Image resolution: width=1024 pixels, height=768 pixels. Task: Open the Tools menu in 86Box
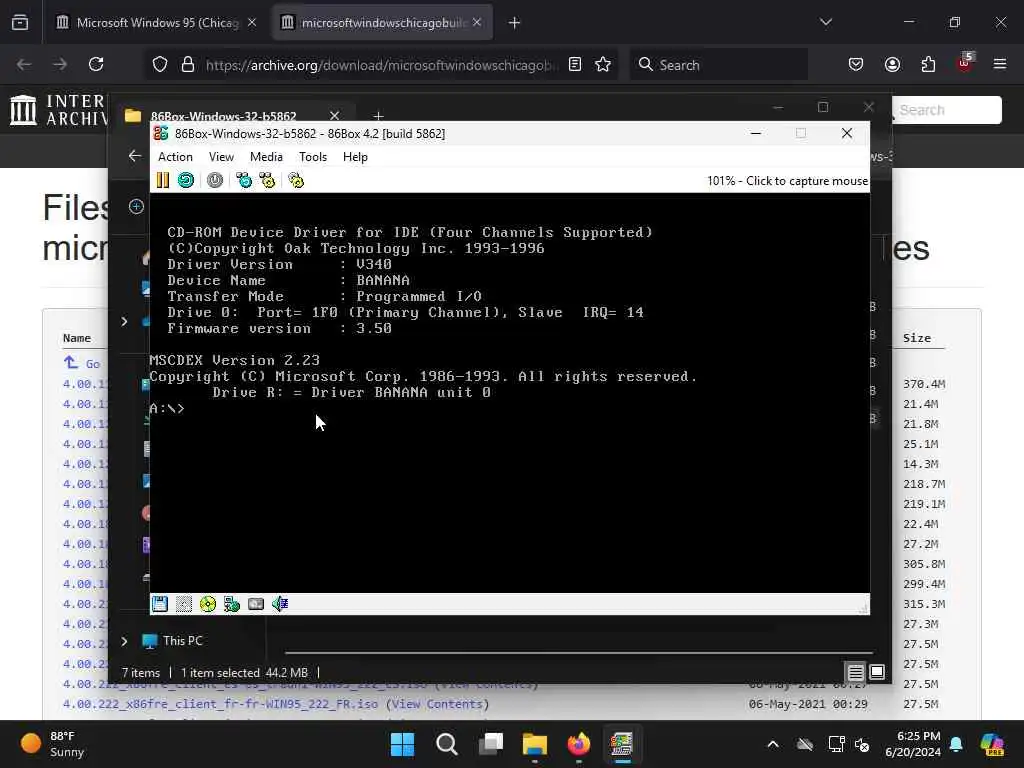(313, 157)
